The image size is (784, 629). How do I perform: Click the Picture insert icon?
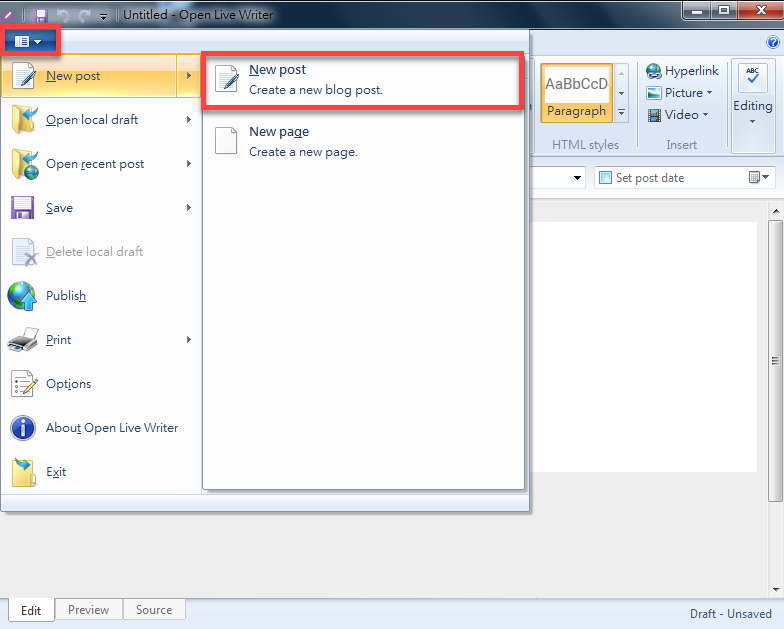tap(654, 93)
